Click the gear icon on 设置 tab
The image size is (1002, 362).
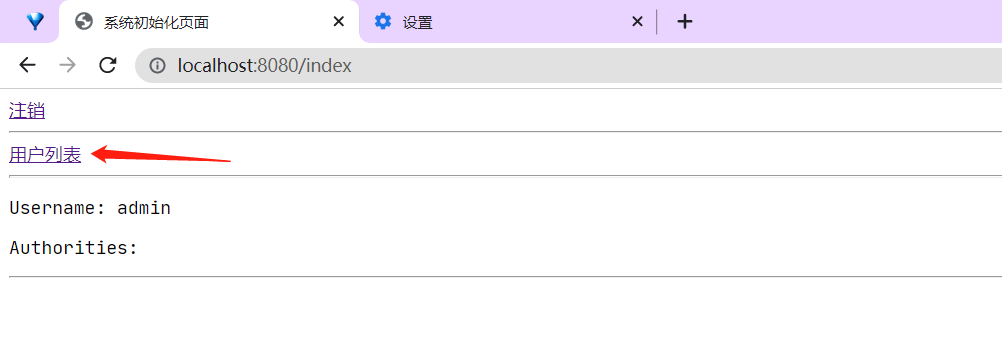[x=383, y=22]
